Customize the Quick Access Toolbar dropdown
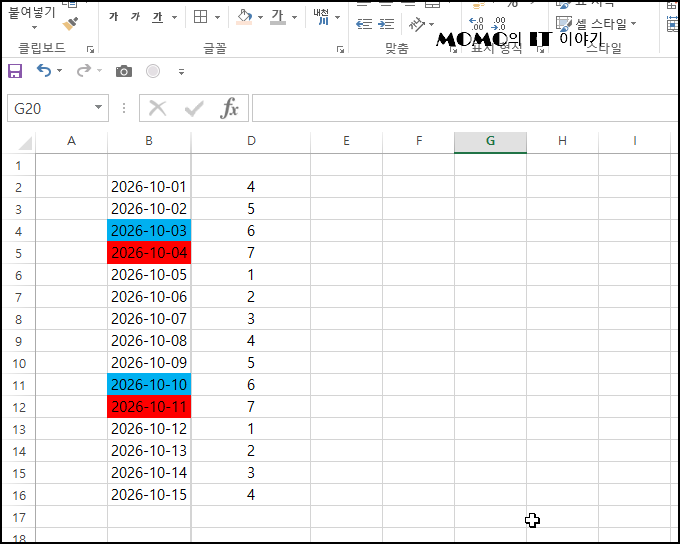This screenshot has width=680, height=544. [181, 72]
